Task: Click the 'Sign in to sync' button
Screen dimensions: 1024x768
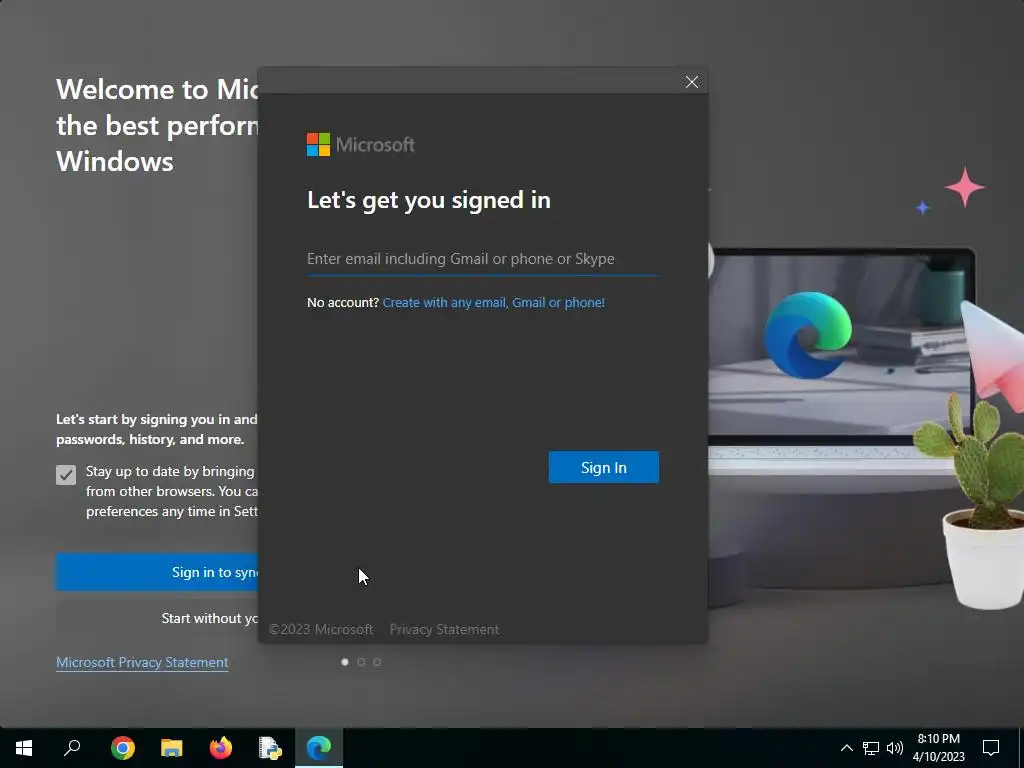Action: click(x=157, y=572)
